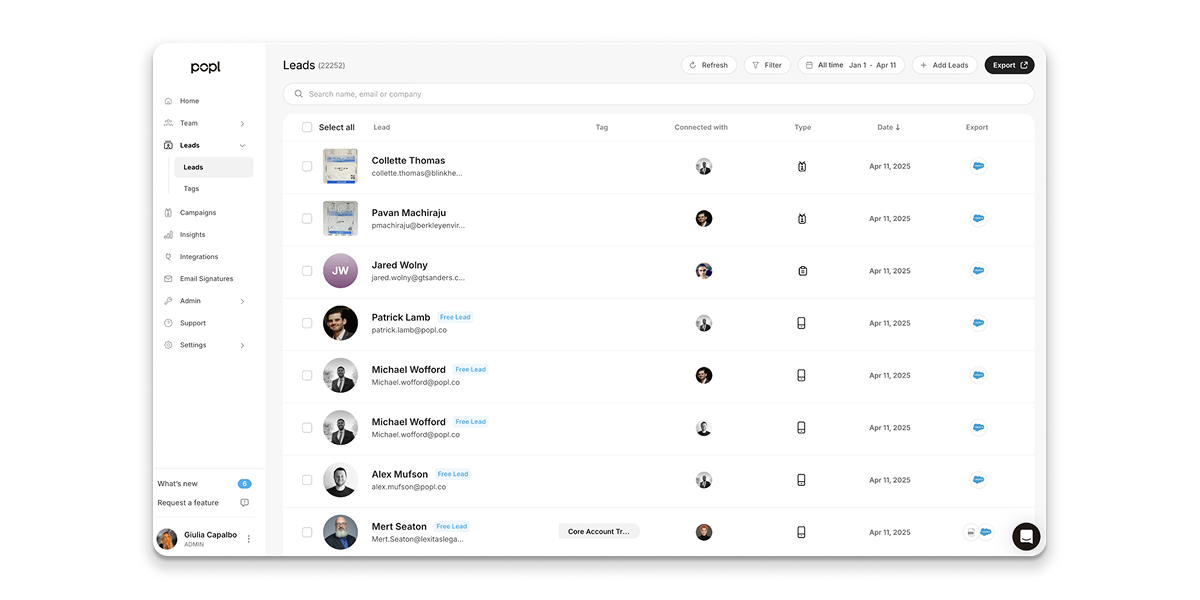Check the box next to Alex Mufson
The image size is (1200, 600).
[307, 479]
